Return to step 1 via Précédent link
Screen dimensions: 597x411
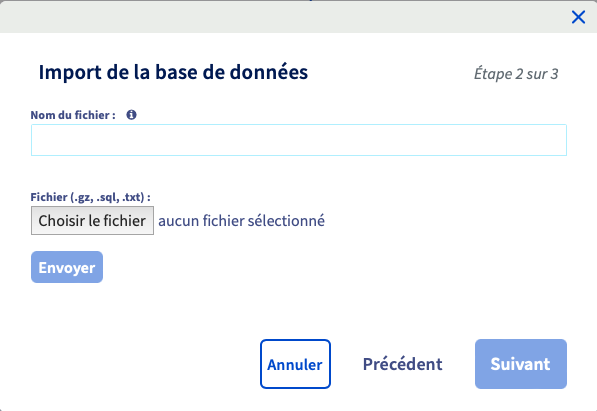(x=402, y=364)
